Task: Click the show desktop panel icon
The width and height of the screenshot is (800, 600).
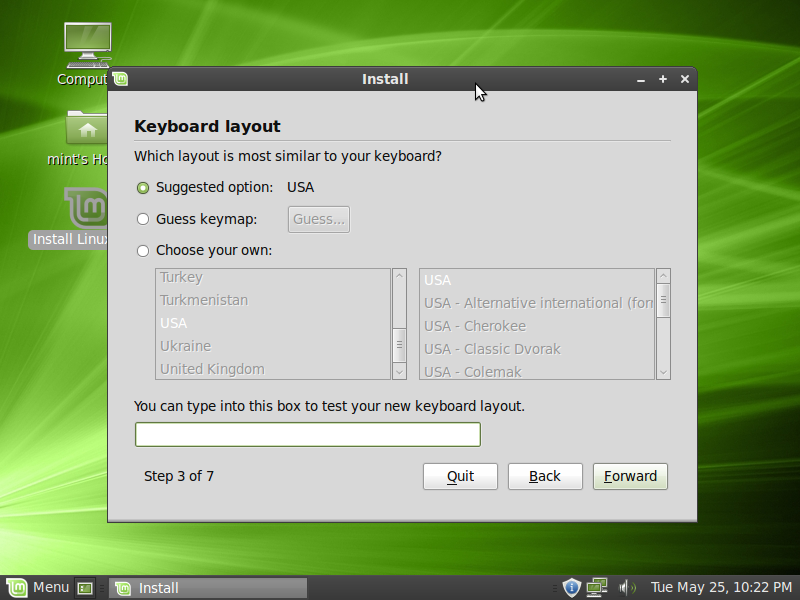Action: 85,587
